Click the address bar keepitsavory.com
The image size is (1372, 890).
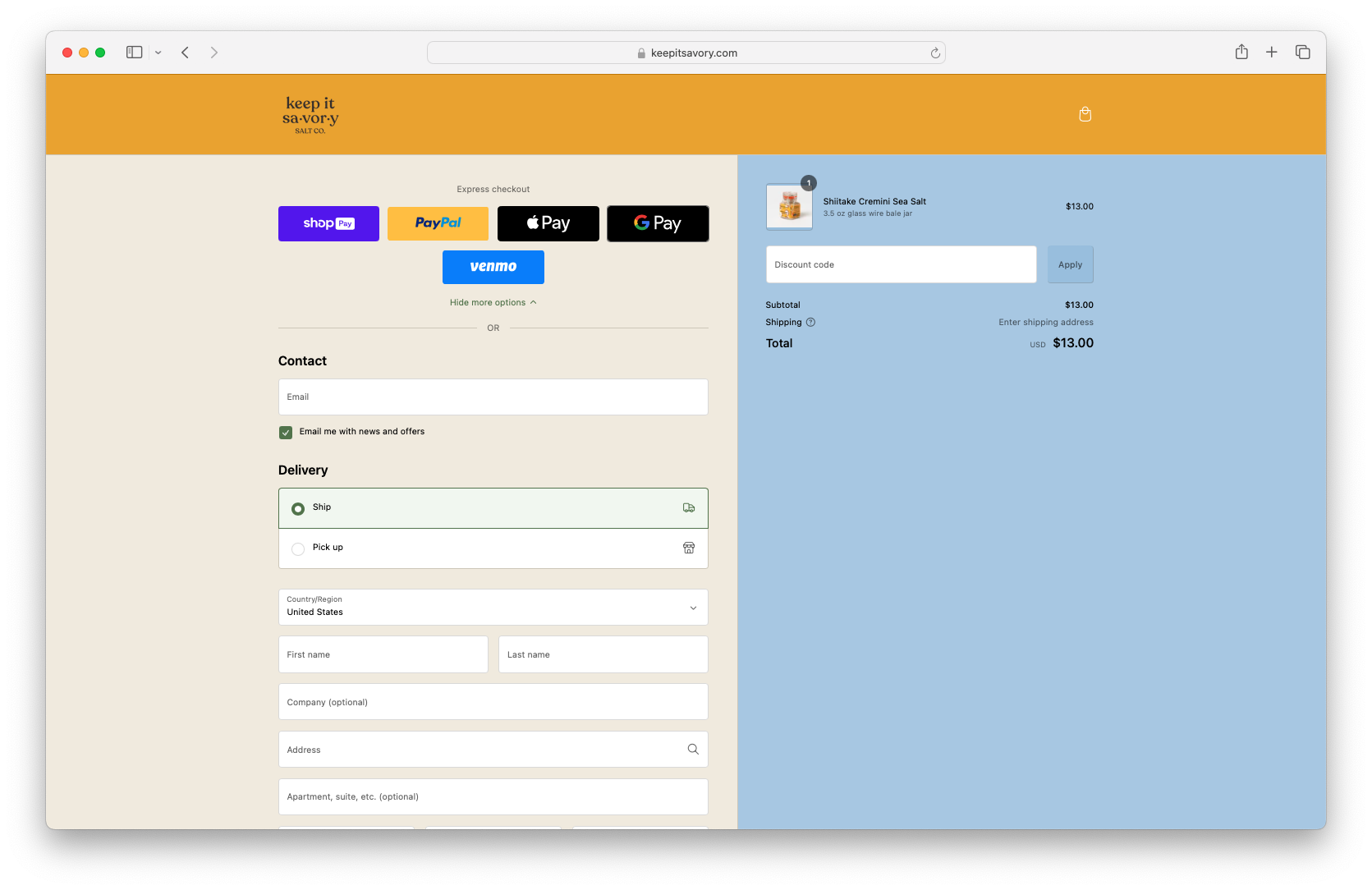(686, 53)
